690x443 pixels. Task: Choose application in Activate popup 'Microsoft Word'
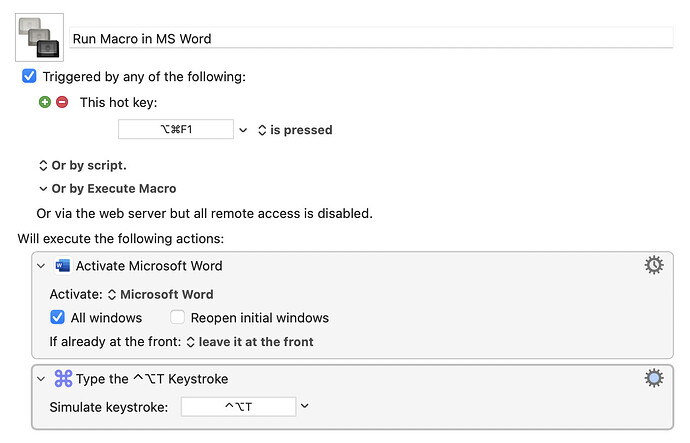pyautogui.click(x=161, y=294)
